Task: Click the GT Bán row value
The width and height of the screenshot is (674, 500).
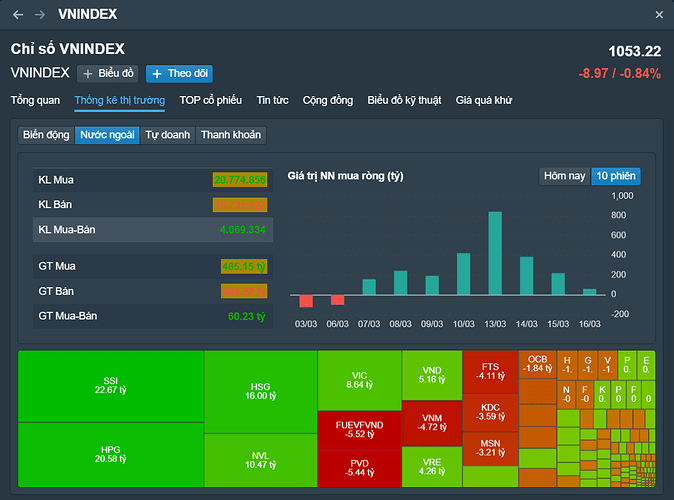Action: [x=244, y=291]
